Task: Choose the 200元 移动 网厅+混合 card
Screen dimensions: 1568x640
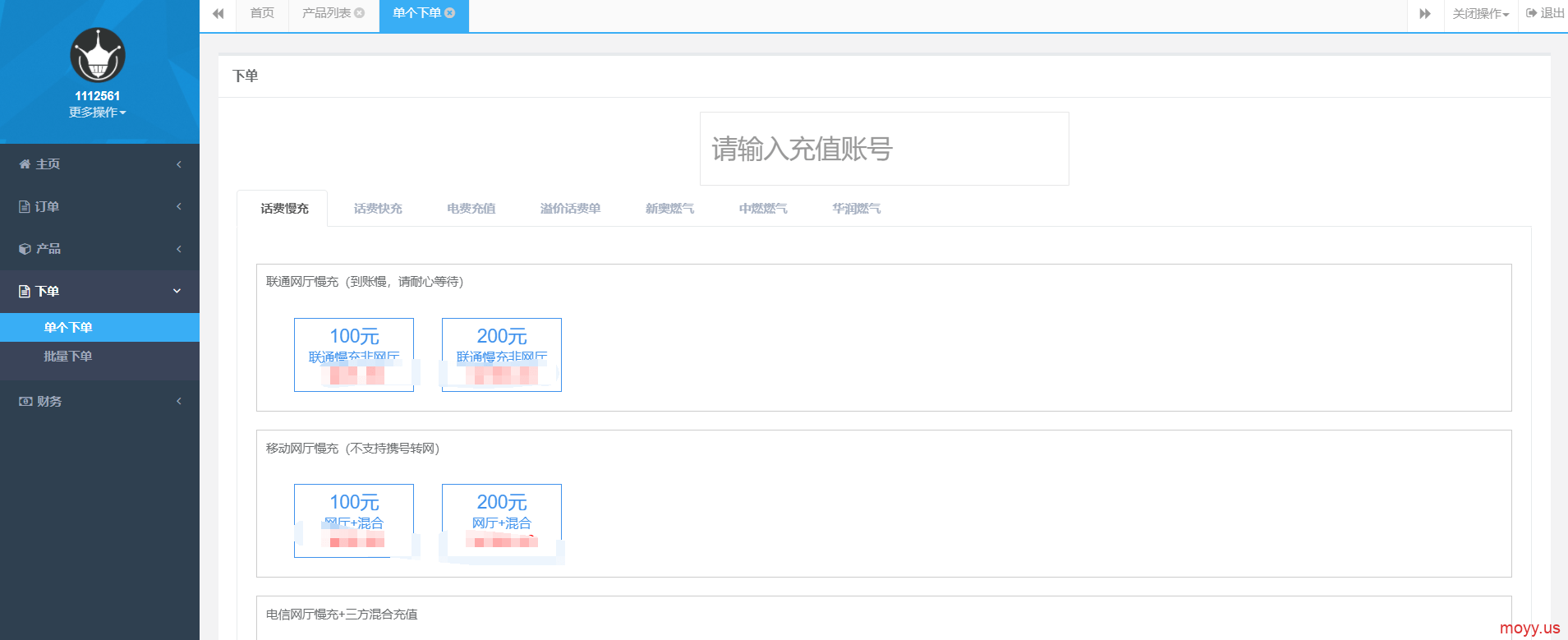Action: (502, 521)
